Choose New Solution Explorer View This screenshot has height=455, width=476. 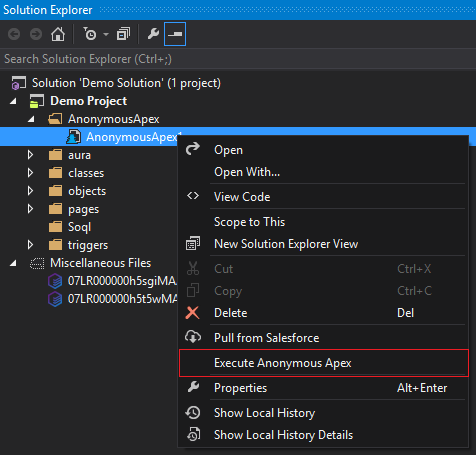(x=323, y=244)
